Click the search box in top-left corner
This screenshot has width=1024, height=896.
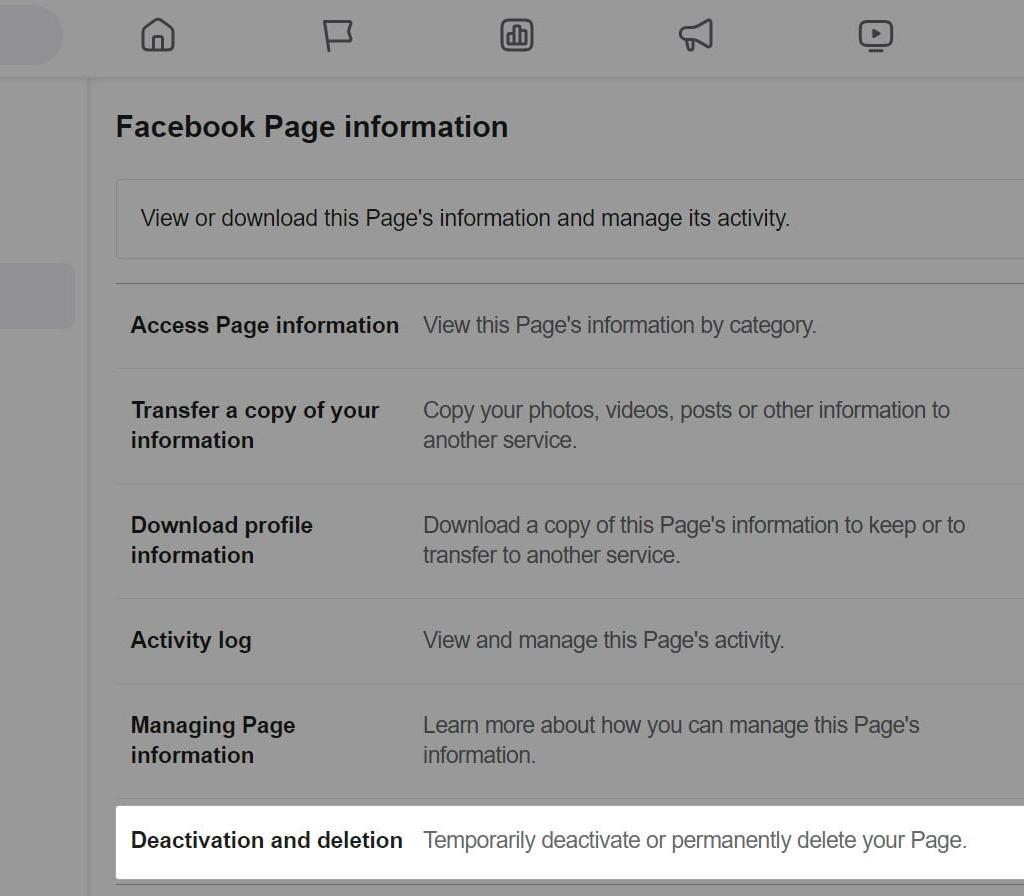tap(28, 36)
